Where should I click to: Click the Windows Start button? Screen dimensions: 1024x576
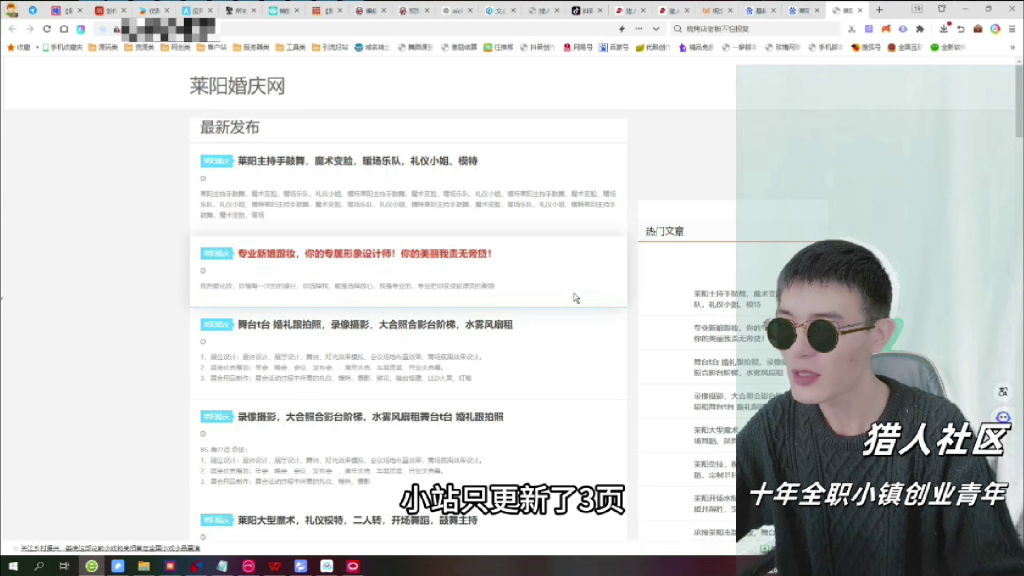click(14, 566)
